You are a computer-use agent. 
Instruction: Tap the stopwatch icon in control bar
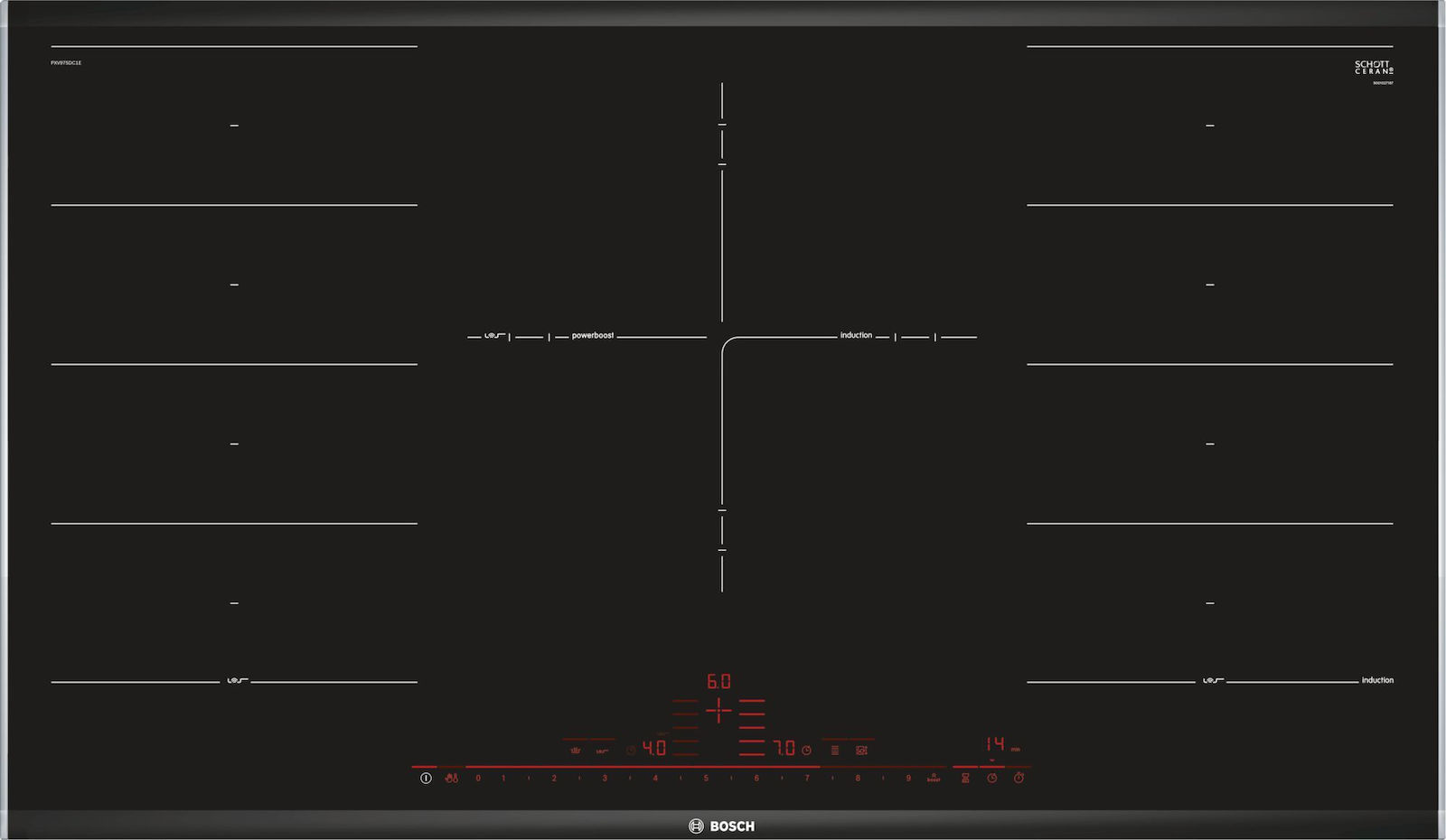1019,778
